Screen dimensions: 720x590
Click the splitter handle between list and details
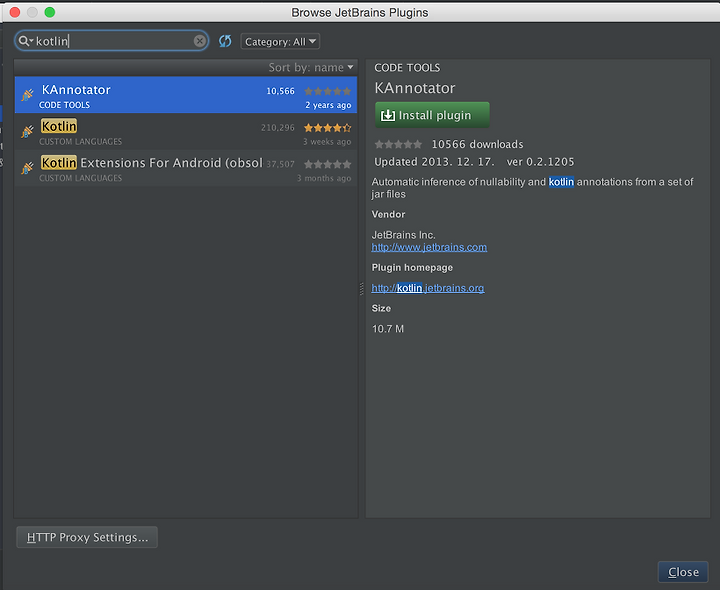(361, 288)
